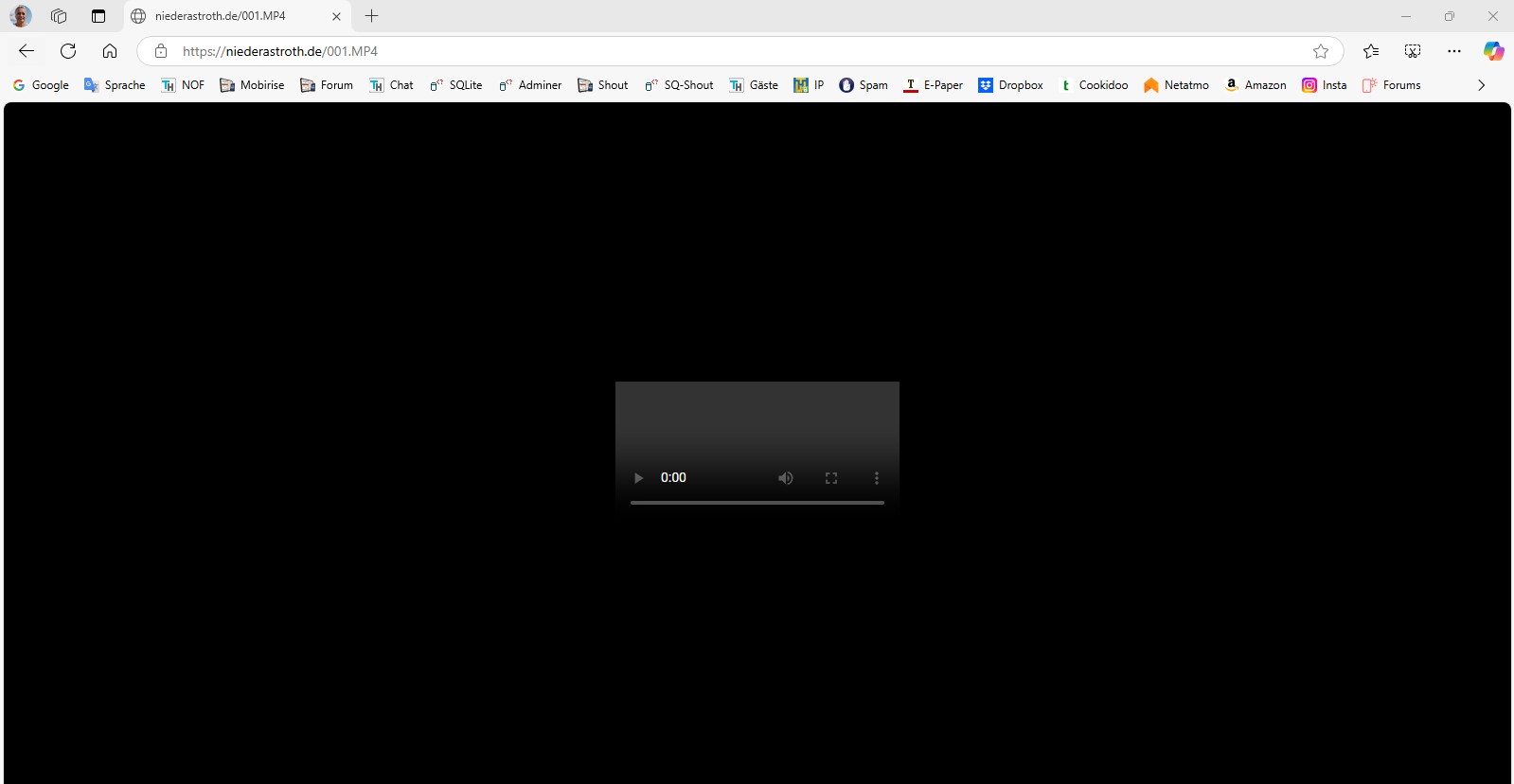Open video more options menu
This screenshot has width=1514, height=784.
(x=877, y=478)
